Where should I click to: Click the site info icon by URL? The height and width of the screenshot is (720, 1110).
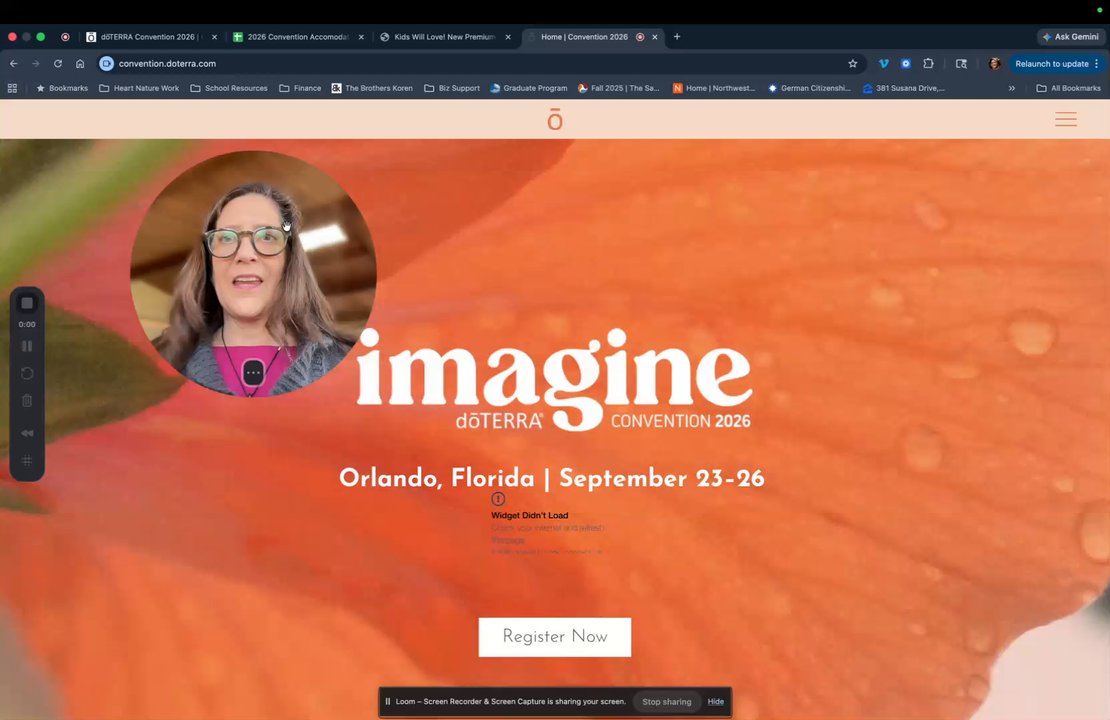106,64
